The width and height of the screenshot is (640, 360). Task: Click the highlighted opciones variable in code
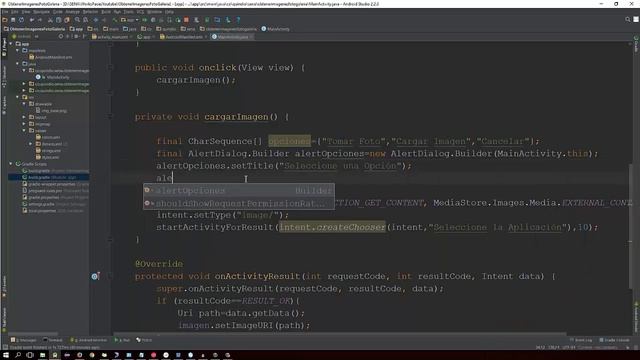(289, 141)
